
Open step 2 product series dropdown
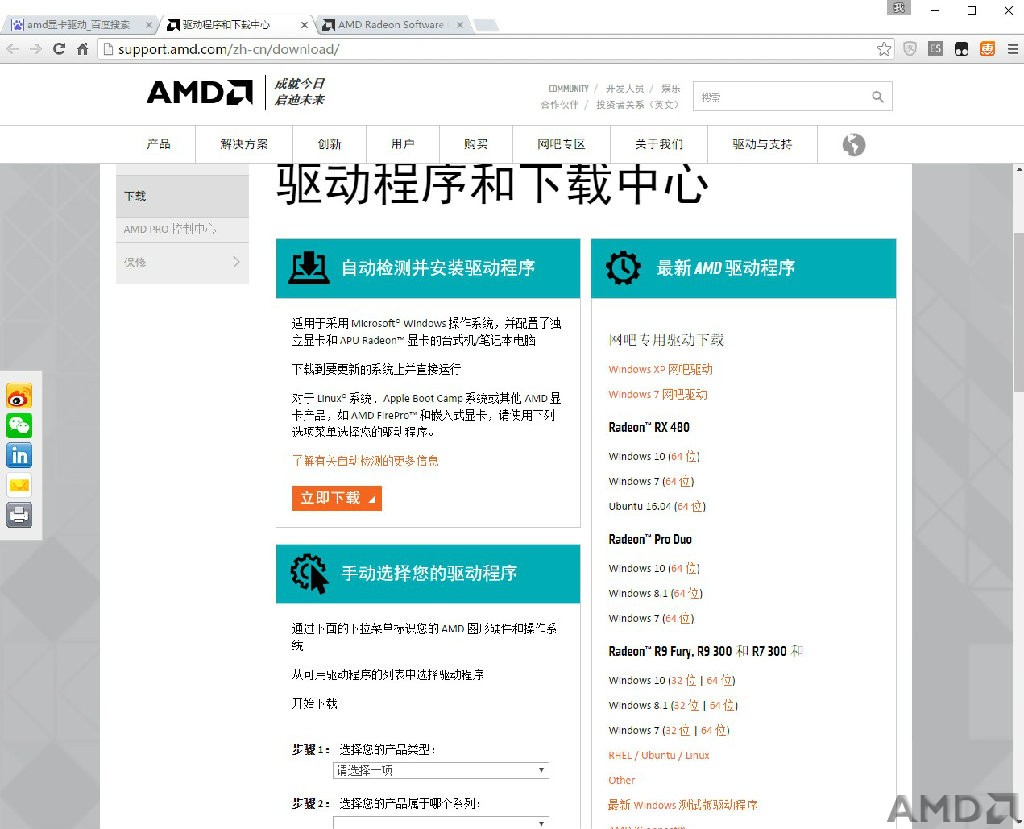(441, 823)
